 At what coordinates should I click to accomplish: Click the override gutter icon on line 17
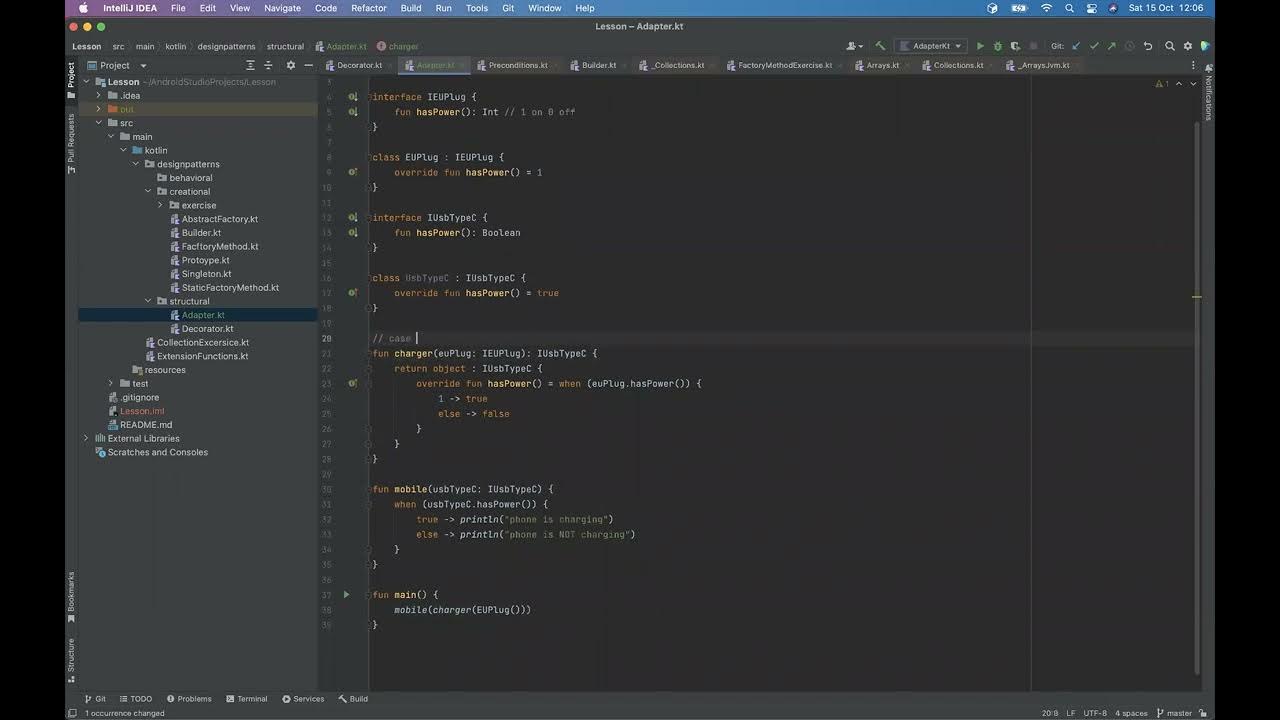click(352, 293)
